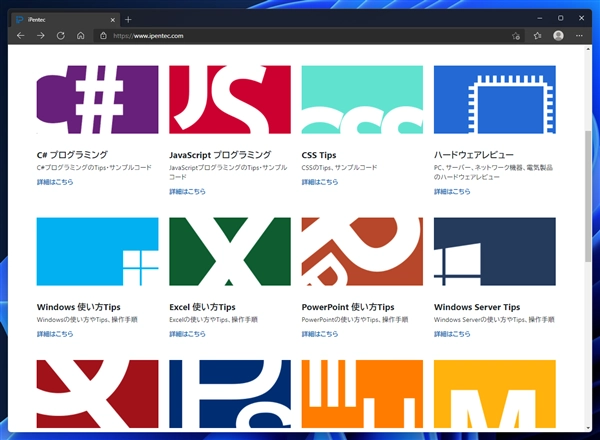
Task: Select the iPentec browser tab
Action: pyautogui.click(x=65, y=20)
